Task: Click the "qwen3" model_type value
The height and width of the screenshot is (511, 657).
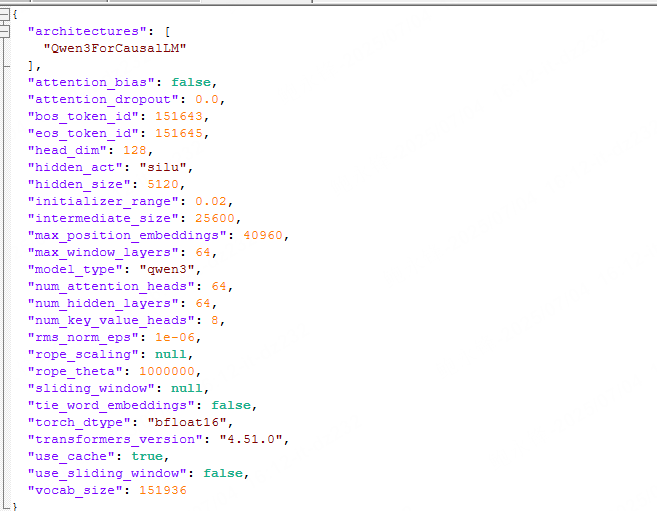Action: (167, 269)
